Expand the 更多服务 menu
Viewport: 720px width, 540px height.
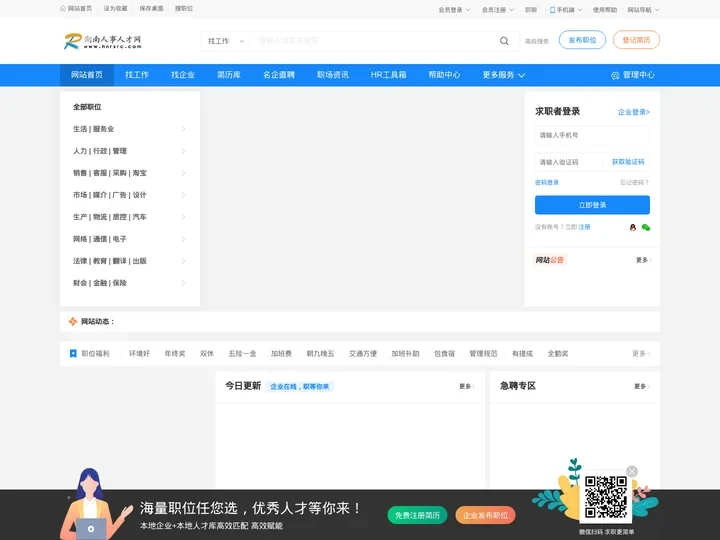click(x=503, y=75)
